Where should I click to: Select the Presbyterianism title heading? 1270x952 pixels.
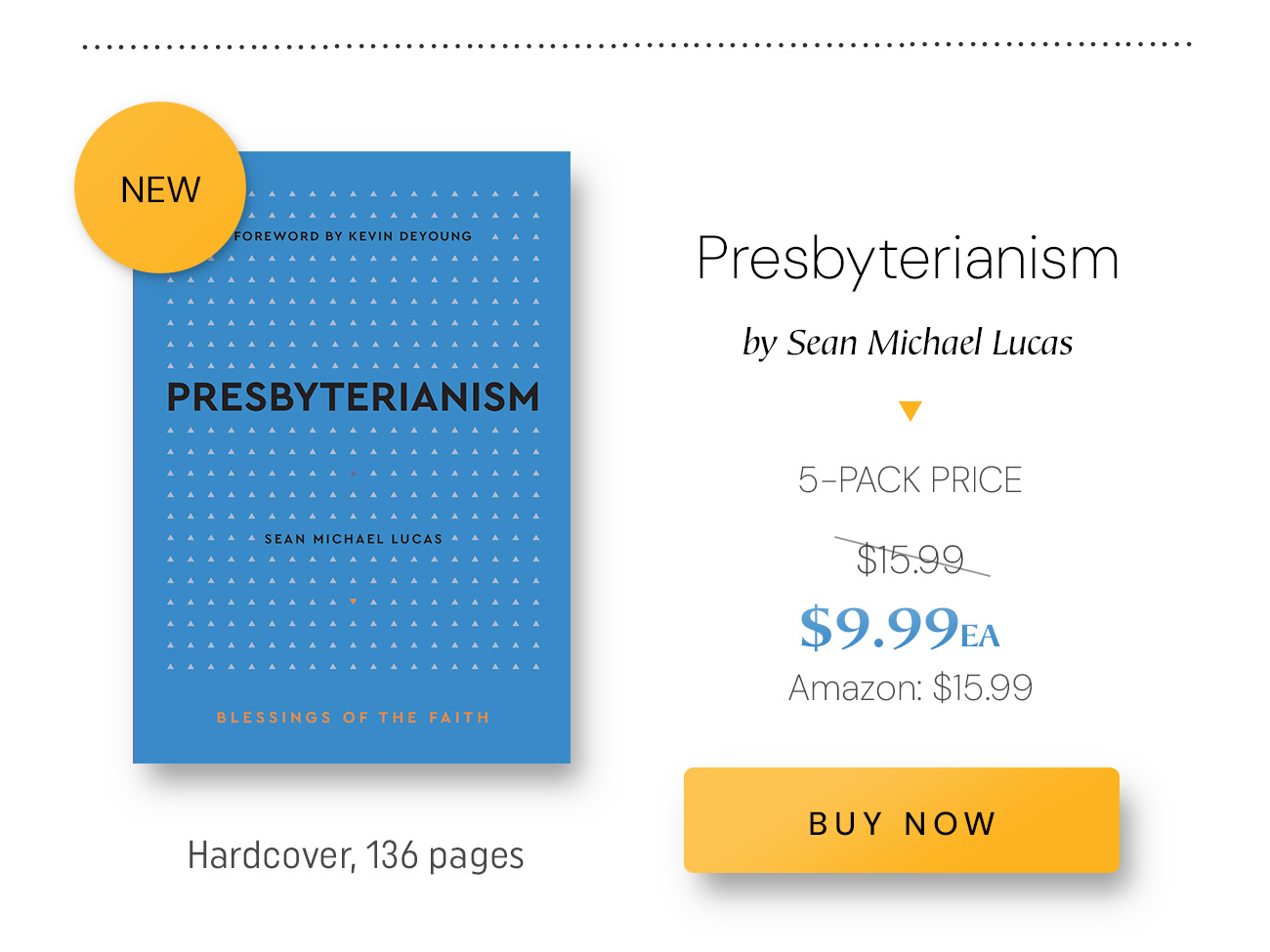pyautogui.click(x=908, y=258)
